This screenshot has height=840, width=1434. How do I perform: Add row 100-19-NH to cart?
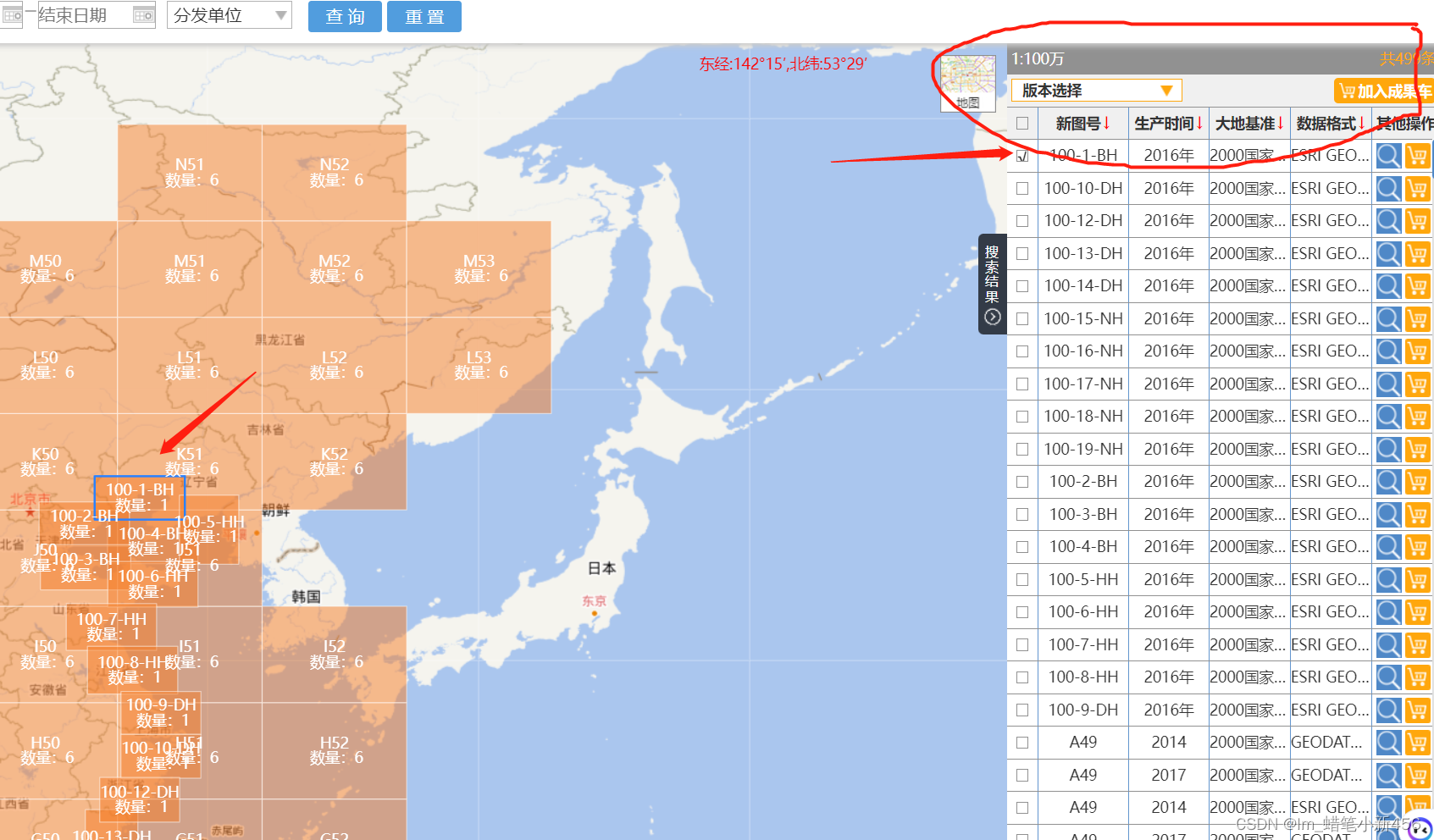[1417, 449]
